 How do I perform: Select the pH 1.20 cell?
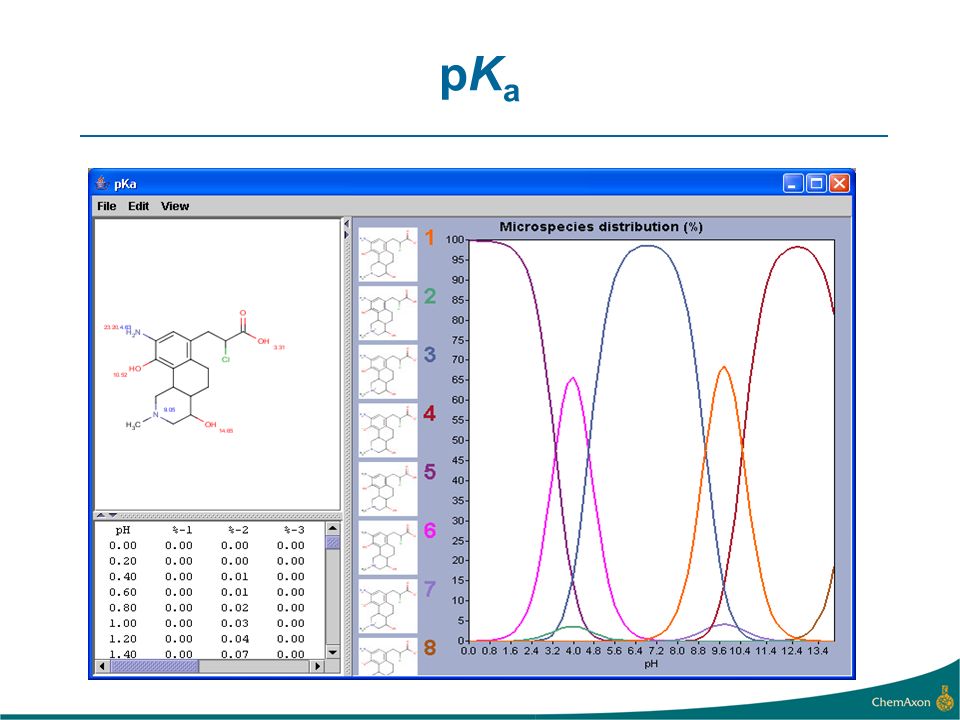123,639
